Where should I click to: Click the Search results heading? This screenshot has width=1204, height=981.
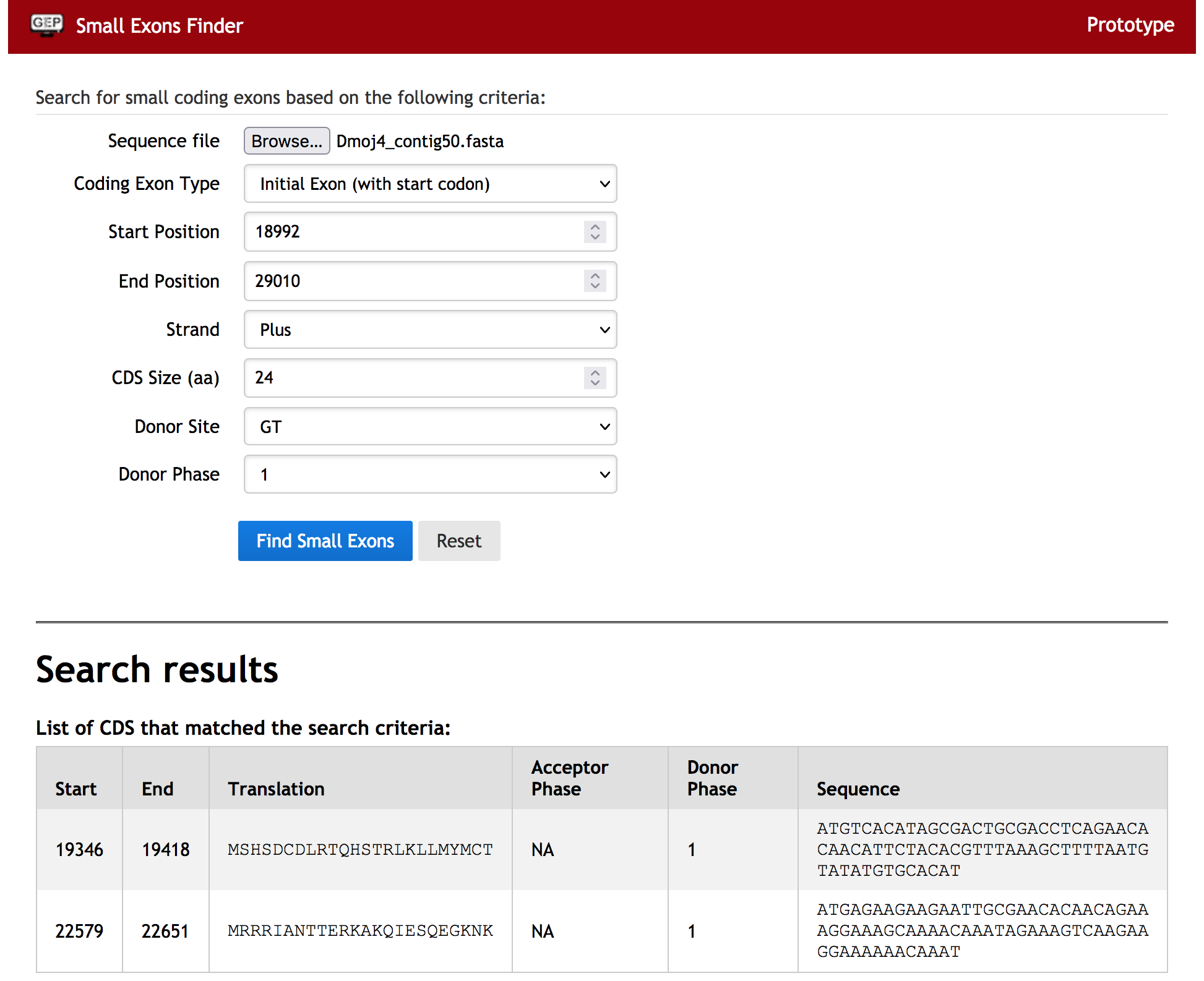pos(157,669)
